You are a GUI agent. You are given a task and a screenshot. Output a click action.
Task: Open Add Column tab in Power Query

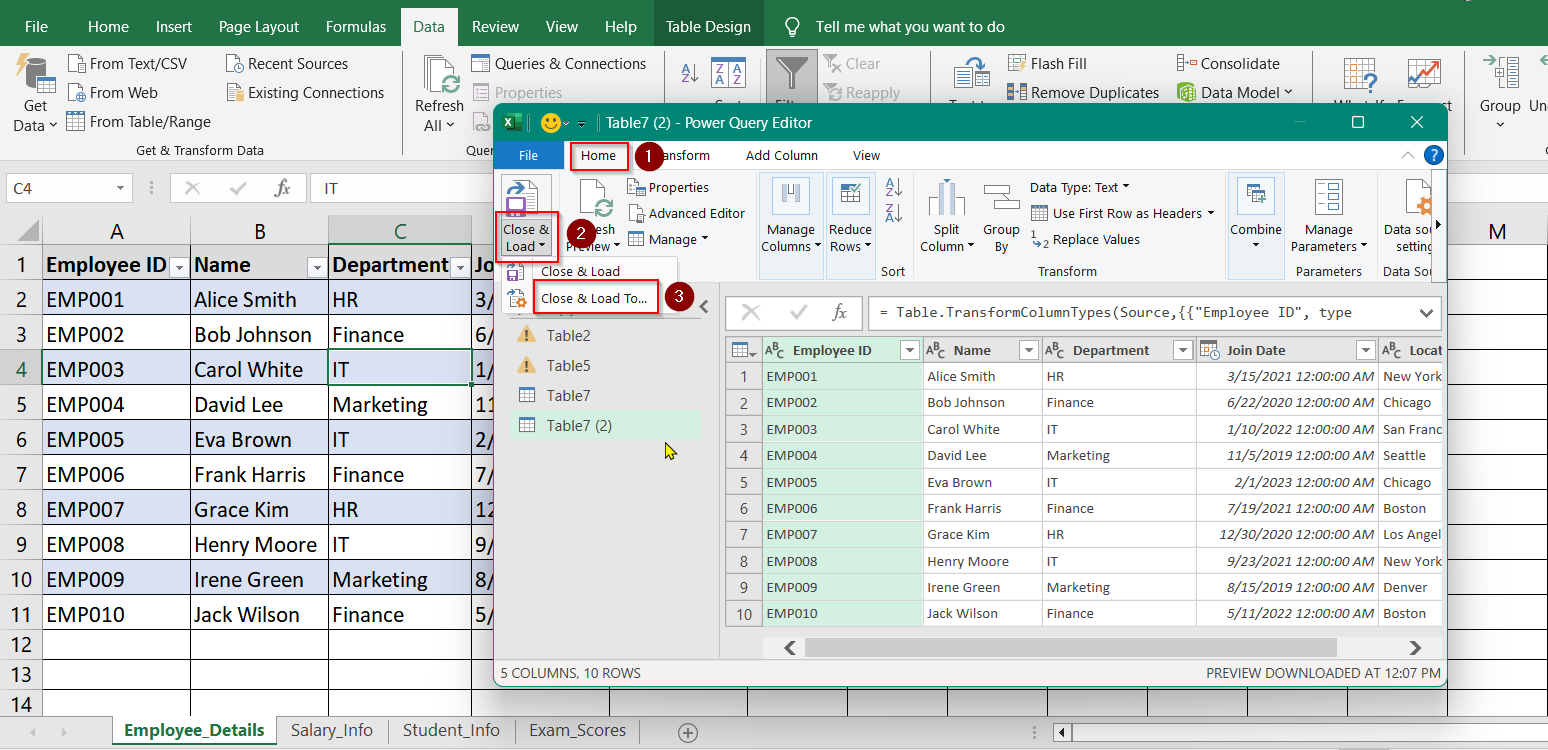[x=781, y=155]
